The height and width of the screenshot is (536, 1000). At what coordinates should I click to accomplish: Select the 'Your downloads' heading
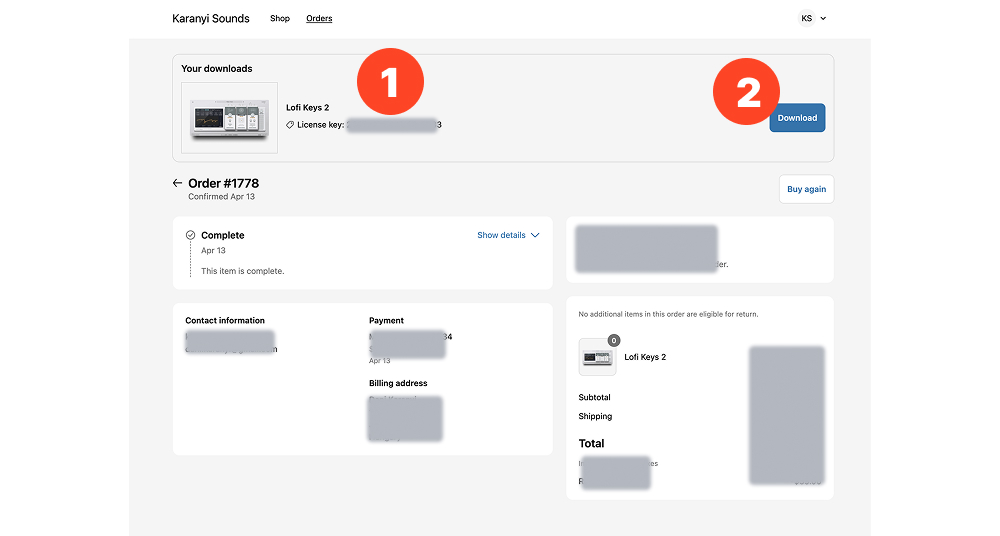(x=217, y=69)
